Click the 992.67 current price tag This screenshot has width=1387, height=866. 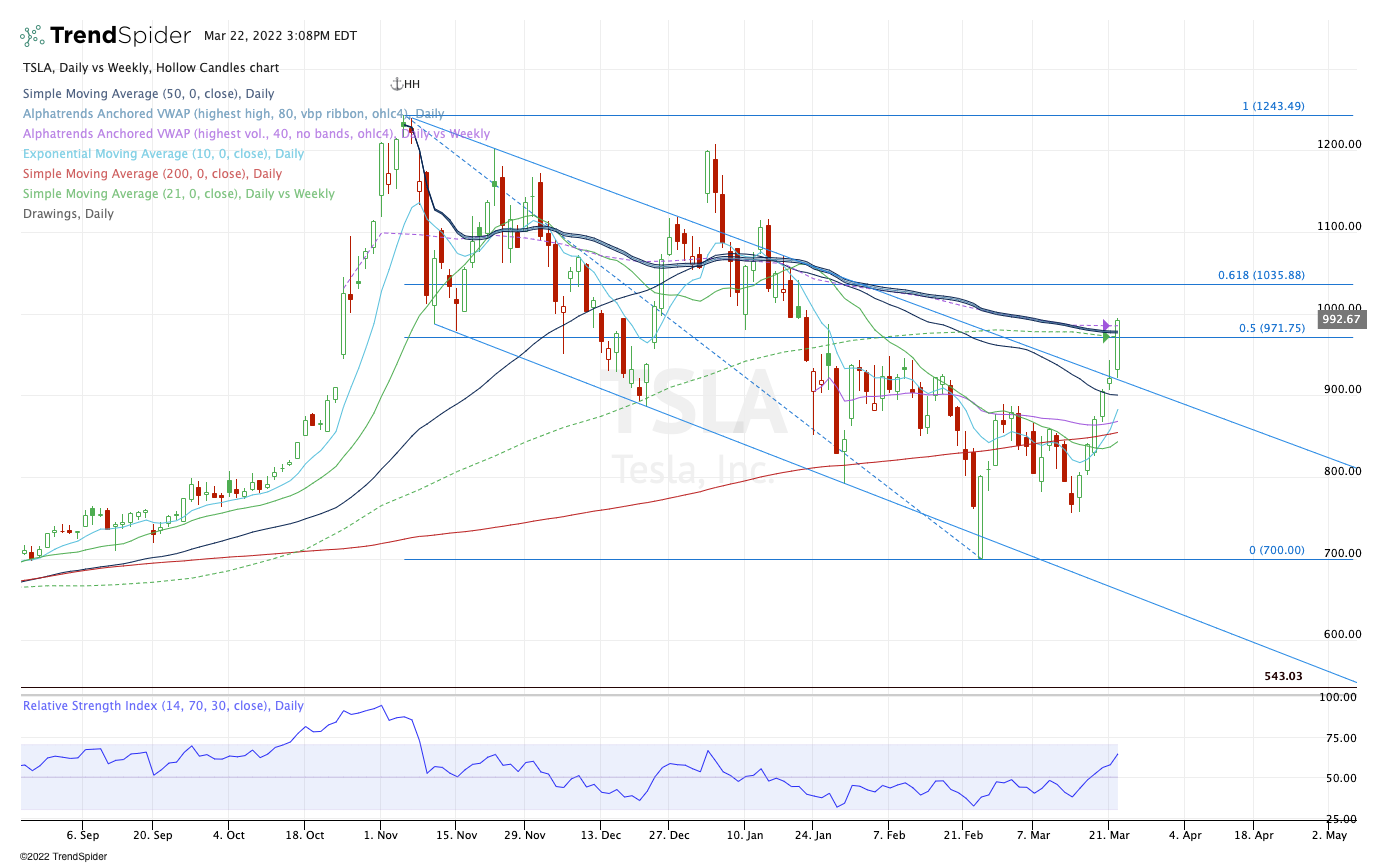click(x=1340, y=320)
